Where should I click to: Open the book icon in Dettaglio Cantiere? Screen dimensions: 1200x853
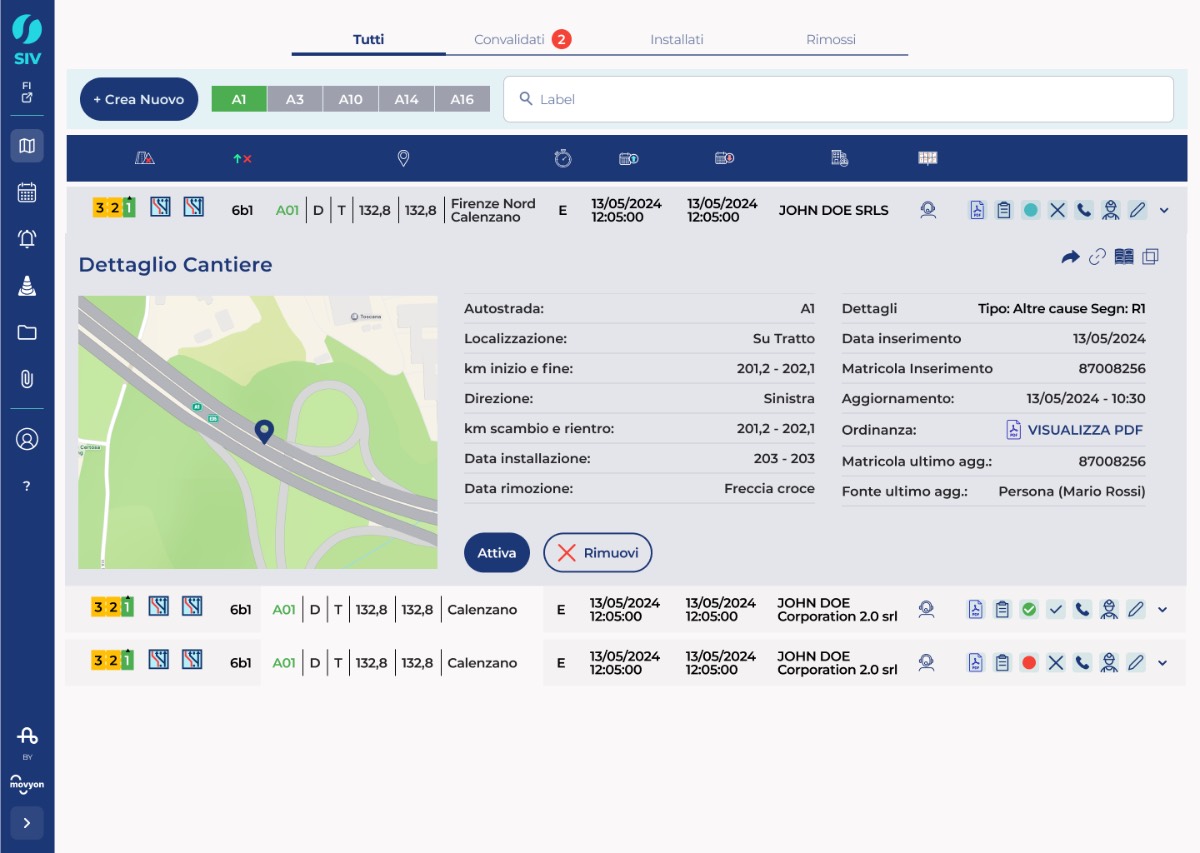pos(1124,257)
